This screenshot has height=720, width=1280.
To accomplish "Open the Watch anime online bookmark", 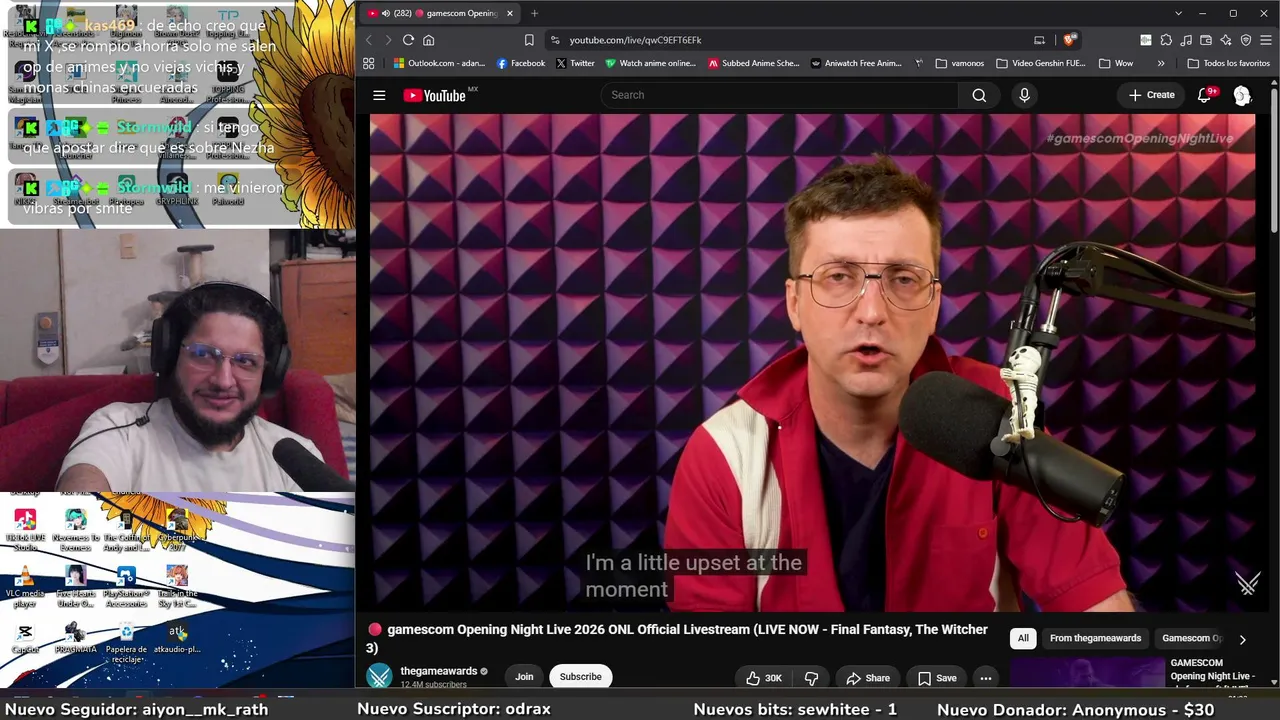I will (x=650, y=63).
